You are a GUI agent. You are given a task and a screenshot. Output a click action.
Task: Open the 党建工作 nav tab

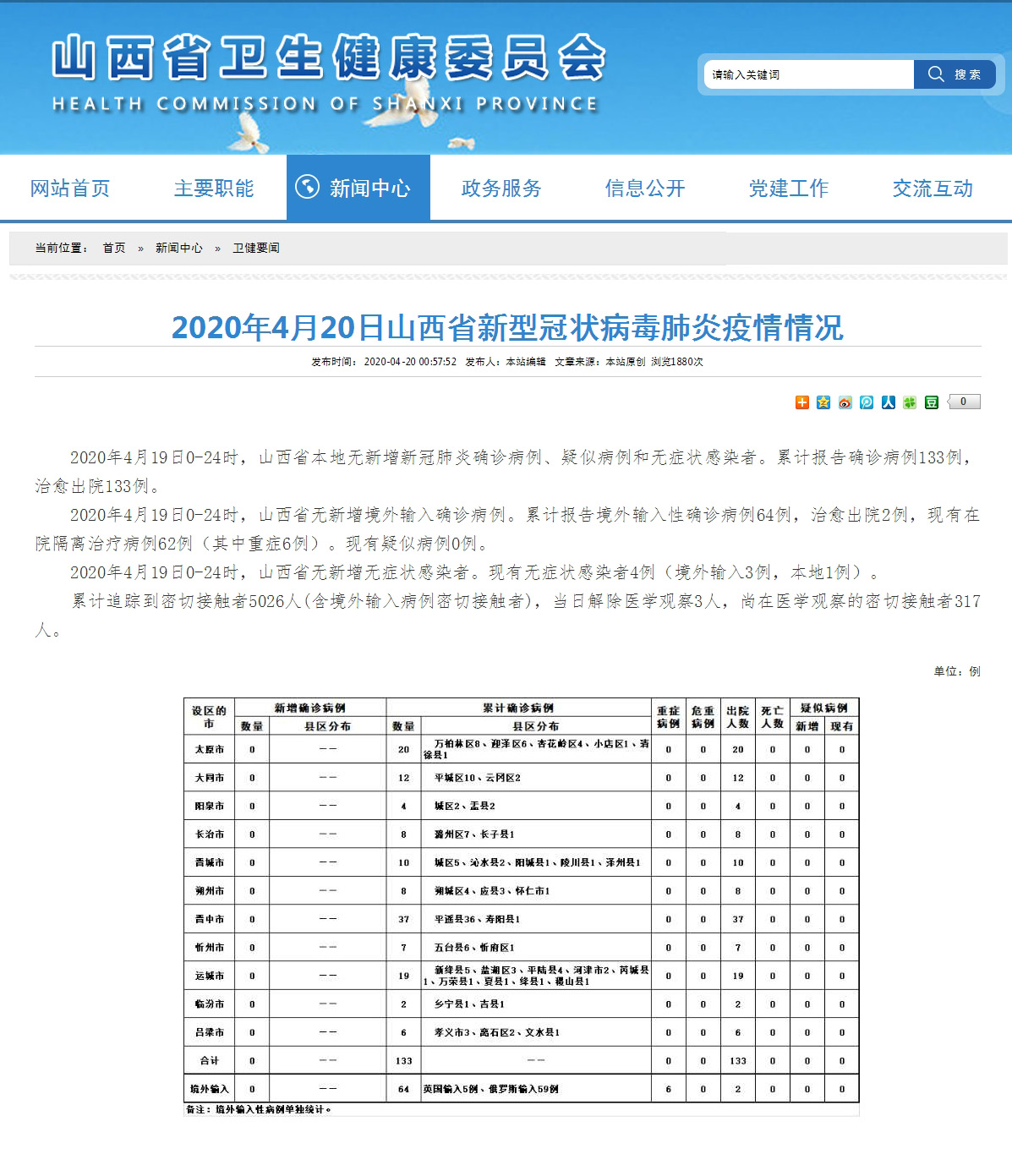(789, 189)
